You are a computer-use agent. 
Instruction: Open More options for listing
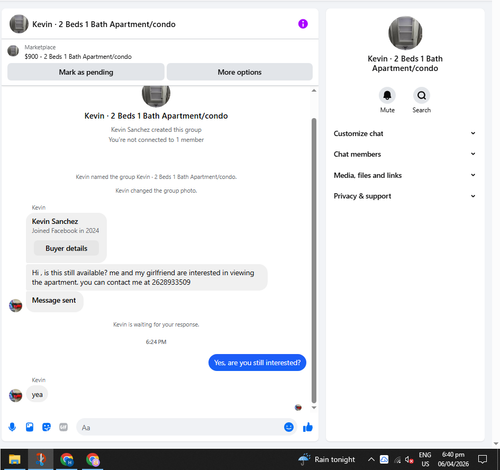(239, 72)
